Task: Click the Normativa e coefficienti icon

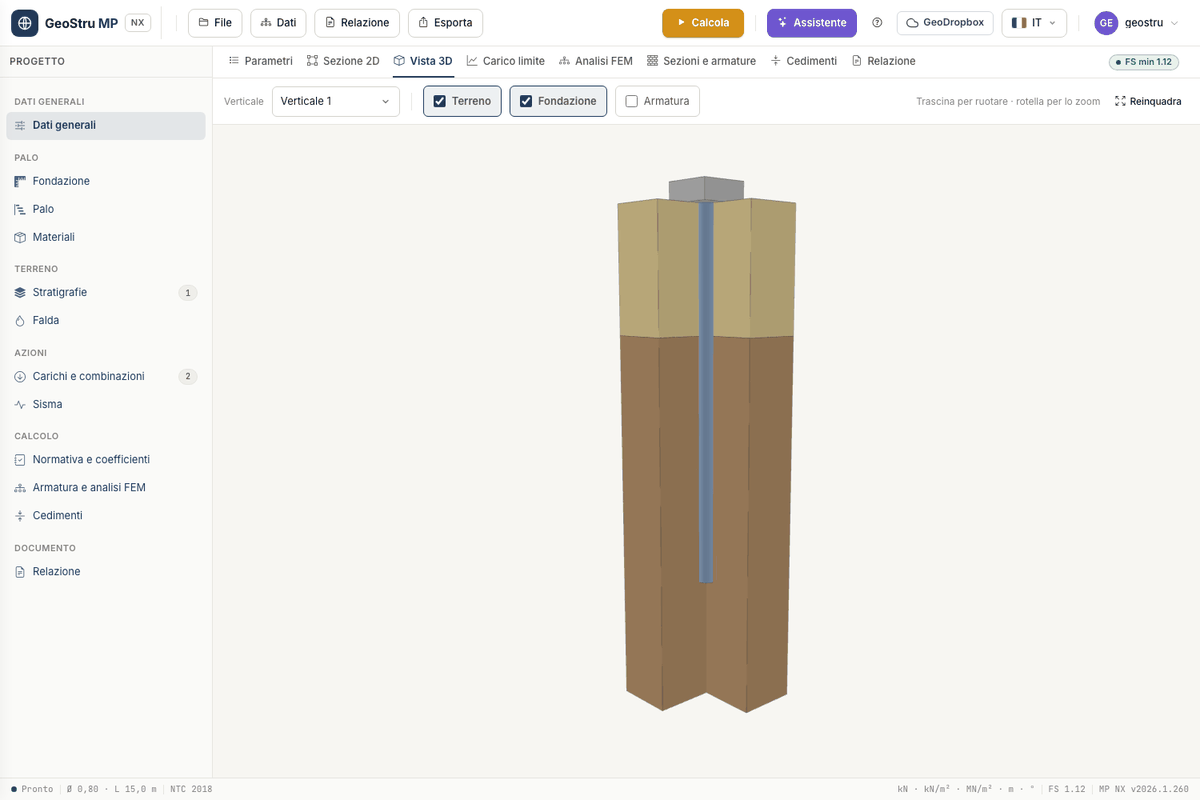Action: 20,460
